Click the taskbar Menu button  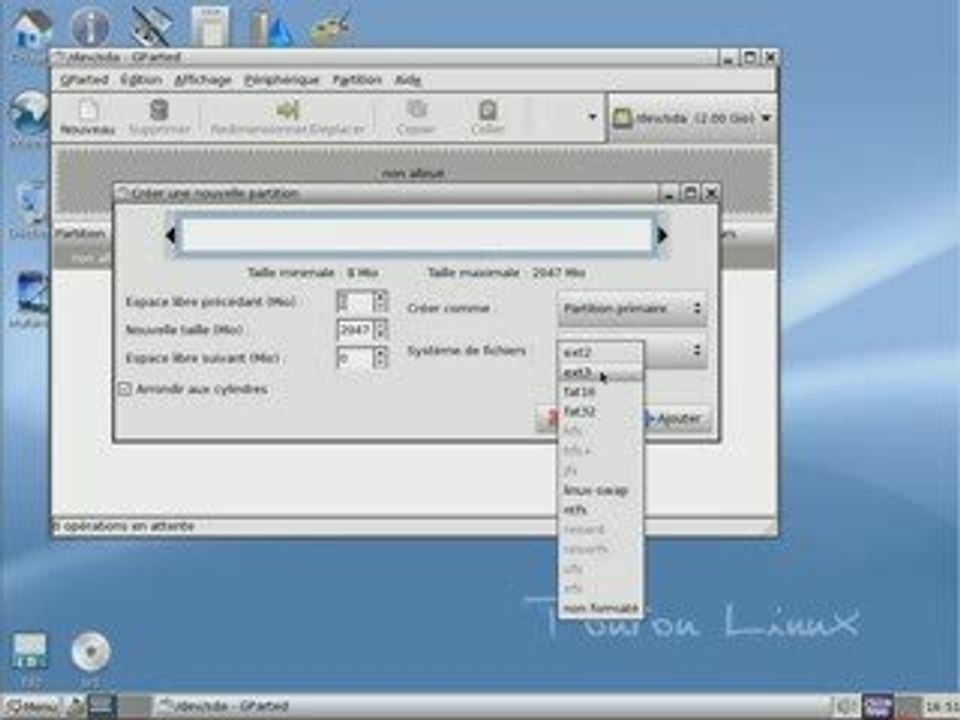pyautogui.click(x=32, y=707)
